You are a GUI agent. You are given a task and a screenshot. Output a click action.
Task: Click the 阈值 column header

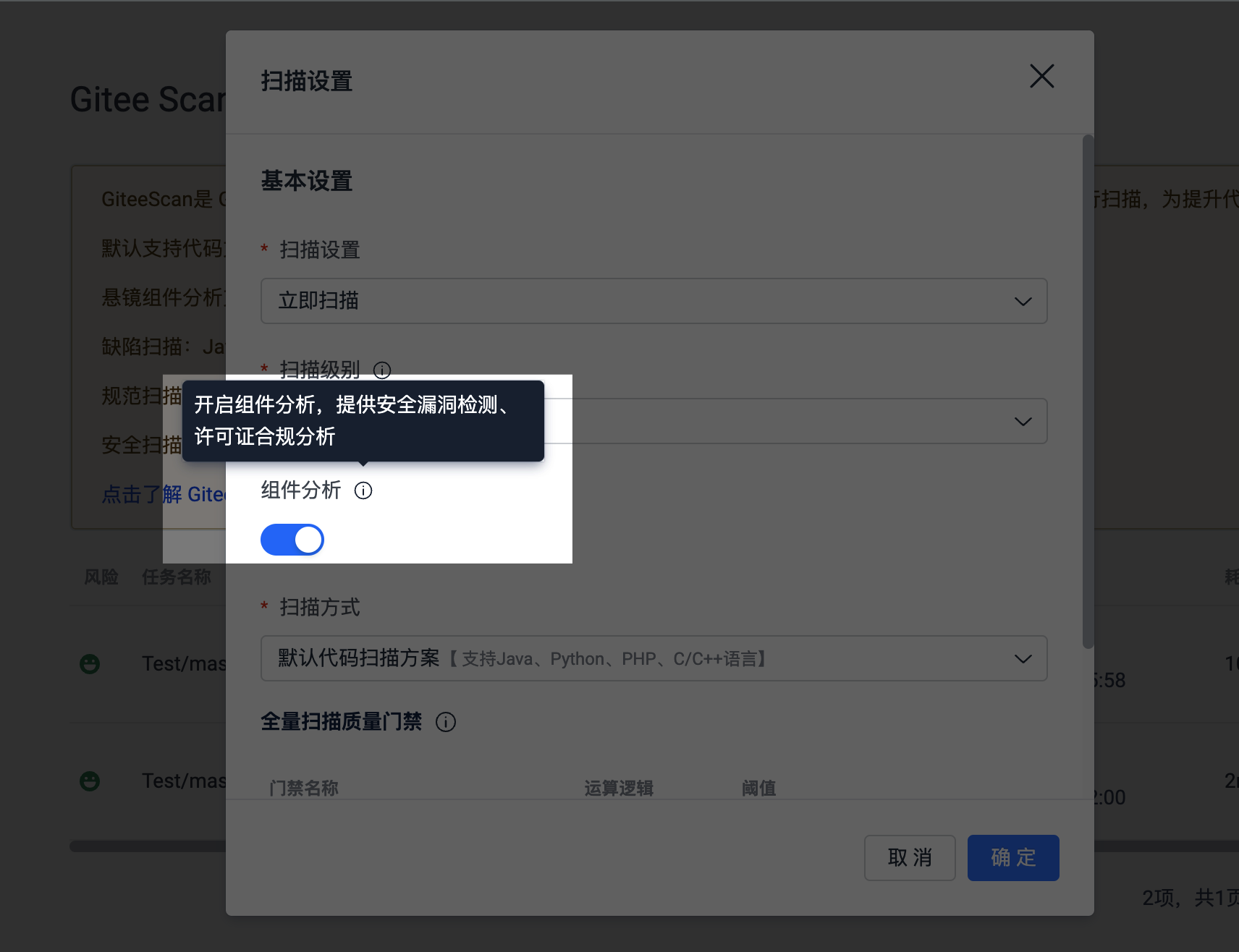coord(758,788)
